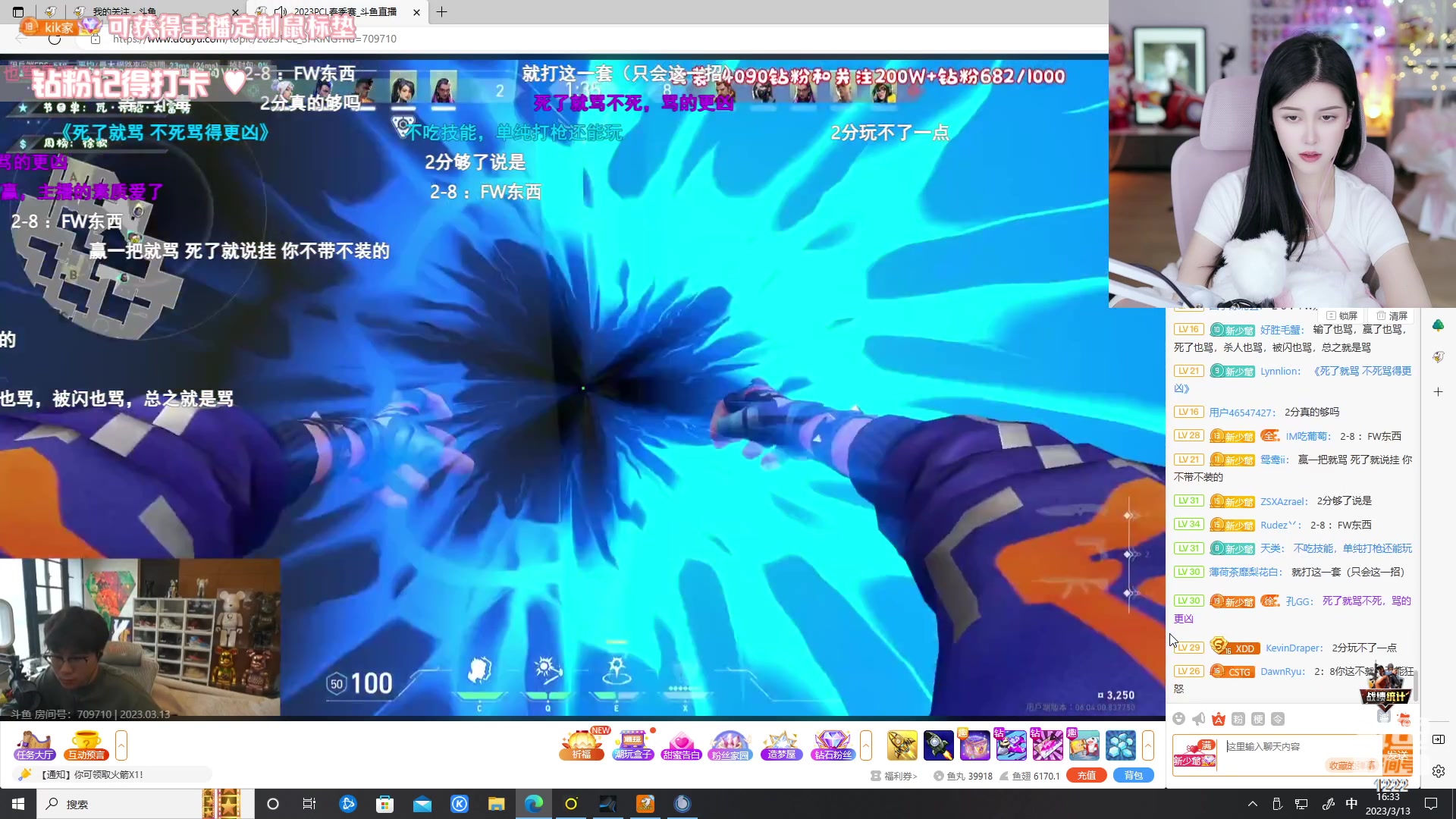The height and width of the screenshot is (819, 1456).
Task: Click the megaphone horn icon in chat toolbar
Action: pos(1198,719)
